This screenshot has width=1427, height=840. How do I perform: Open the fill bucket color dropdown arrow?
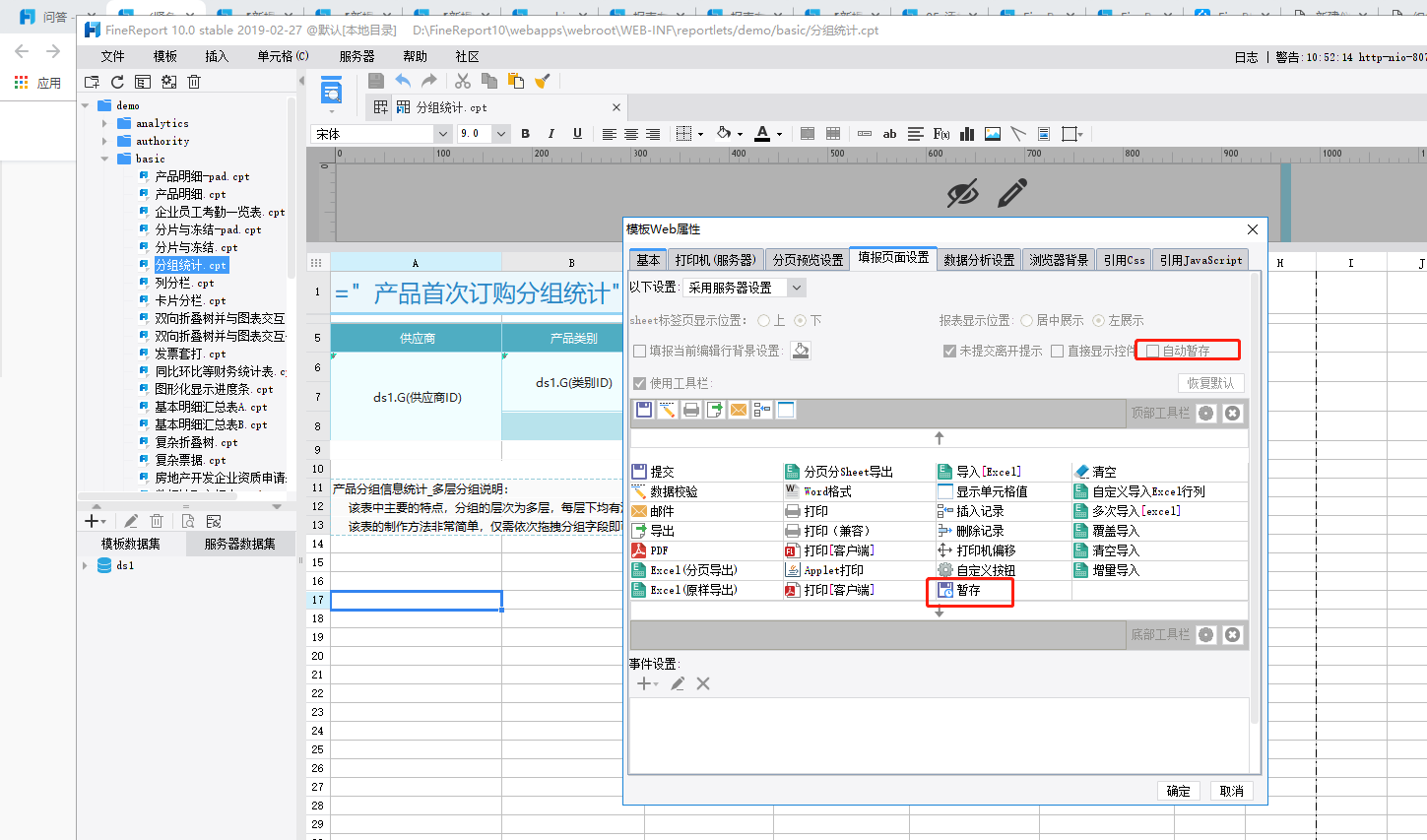740,135
